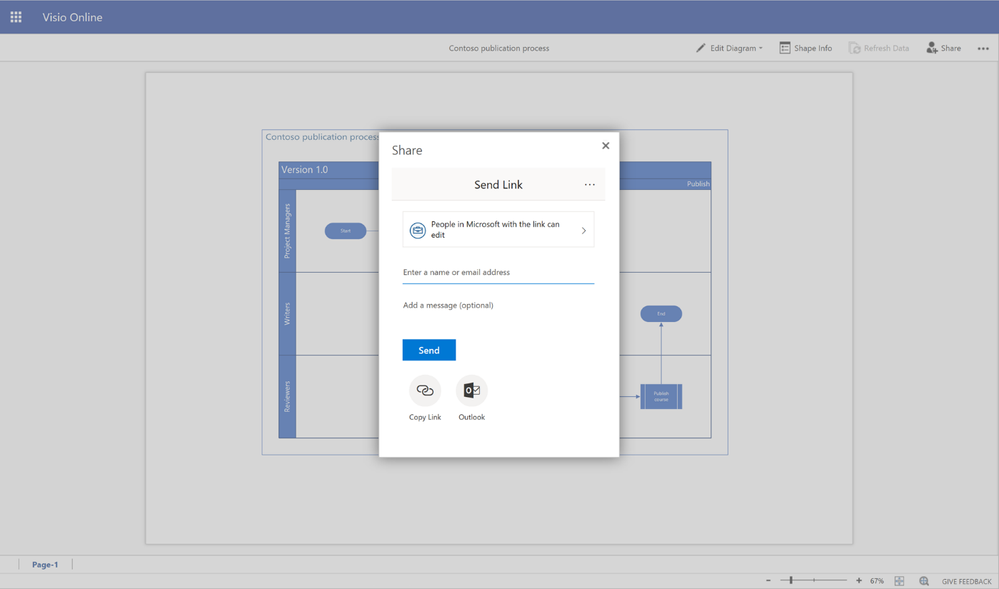999x589 pixels.
Task: Click the zoom slider handle
Action: [791, 581]
